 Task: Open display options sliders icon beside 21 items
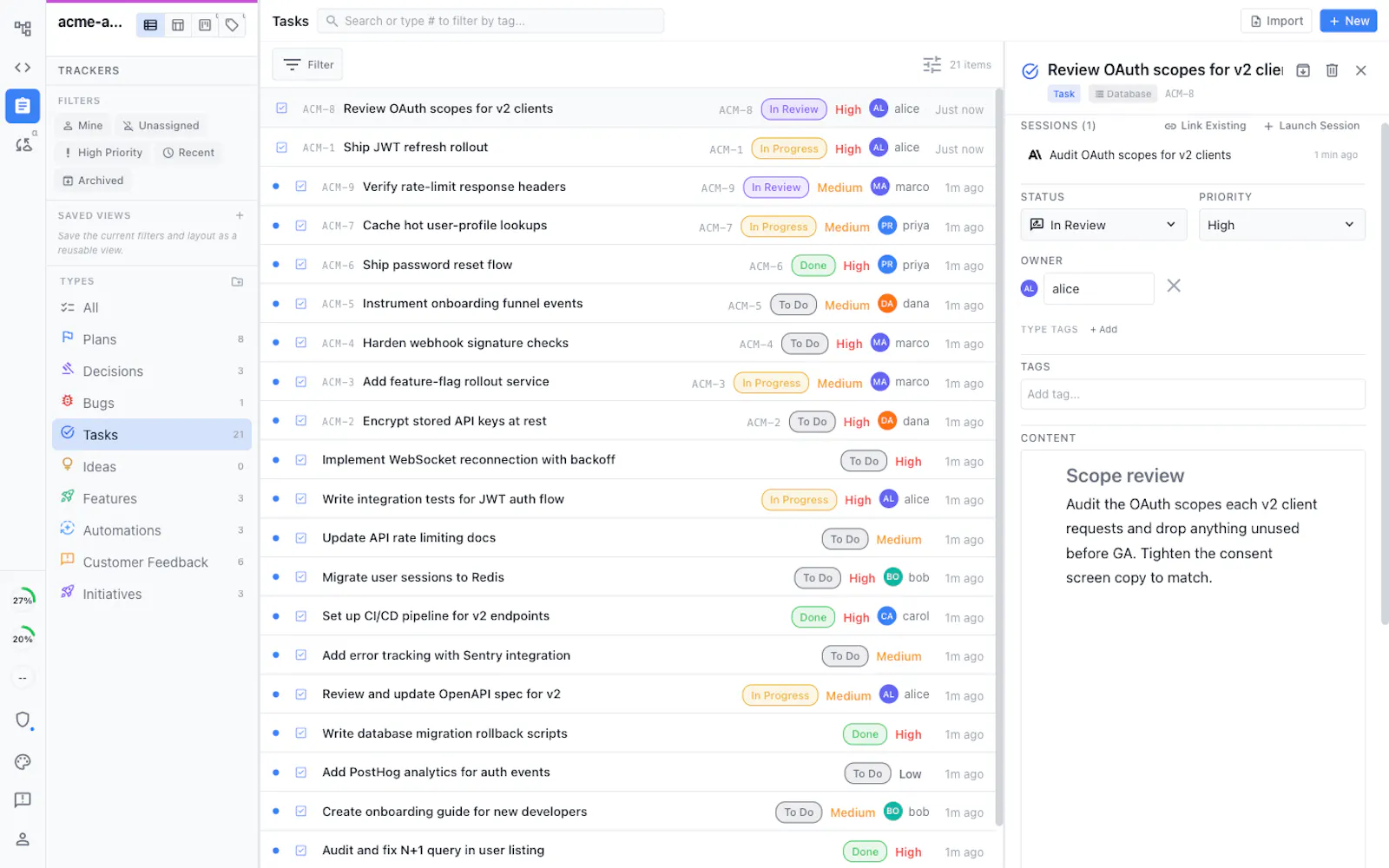[x=931, y=65]
